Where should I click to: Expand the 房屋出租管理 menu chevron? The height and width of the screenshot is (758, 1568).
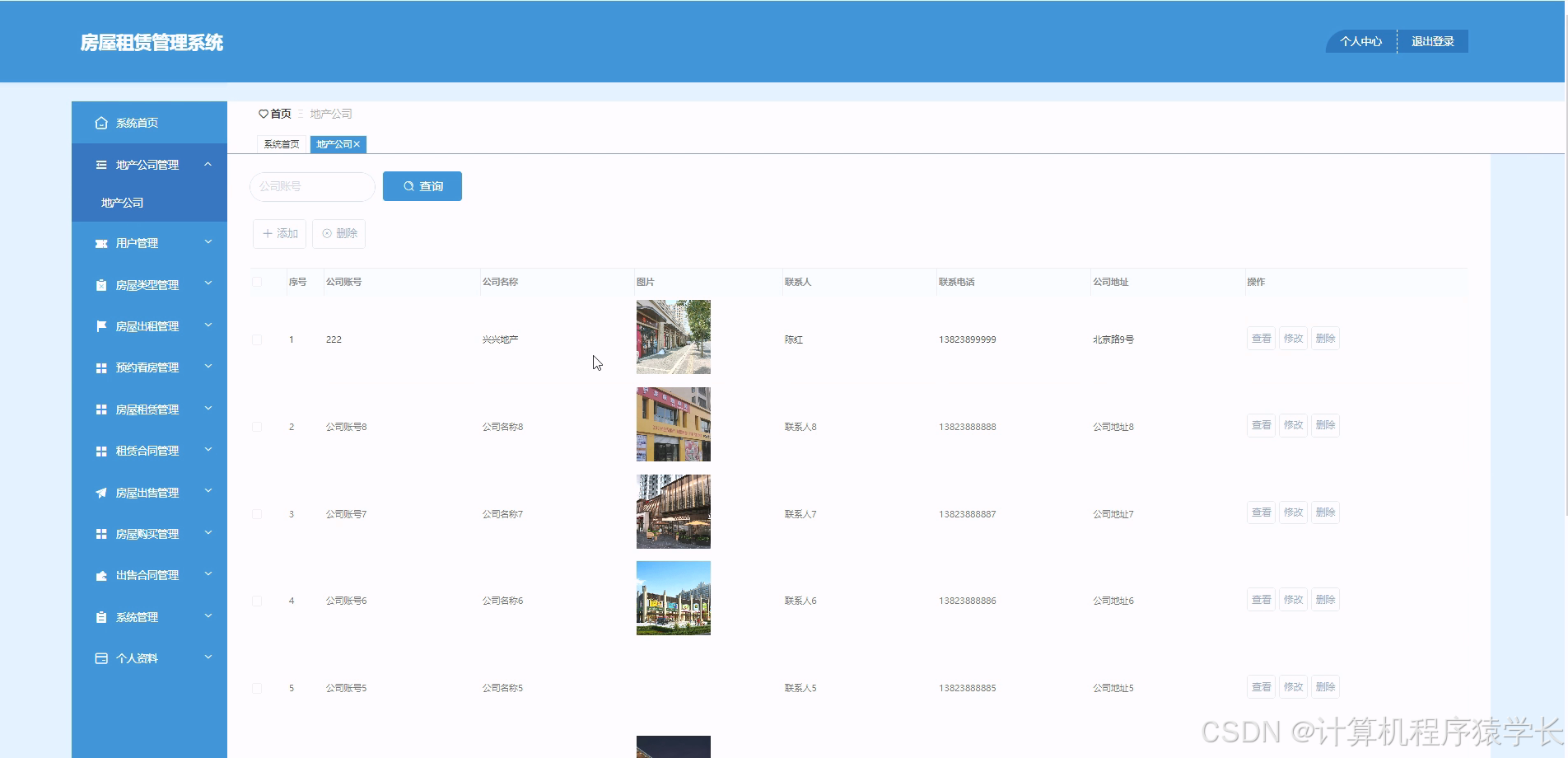[208, 325]
